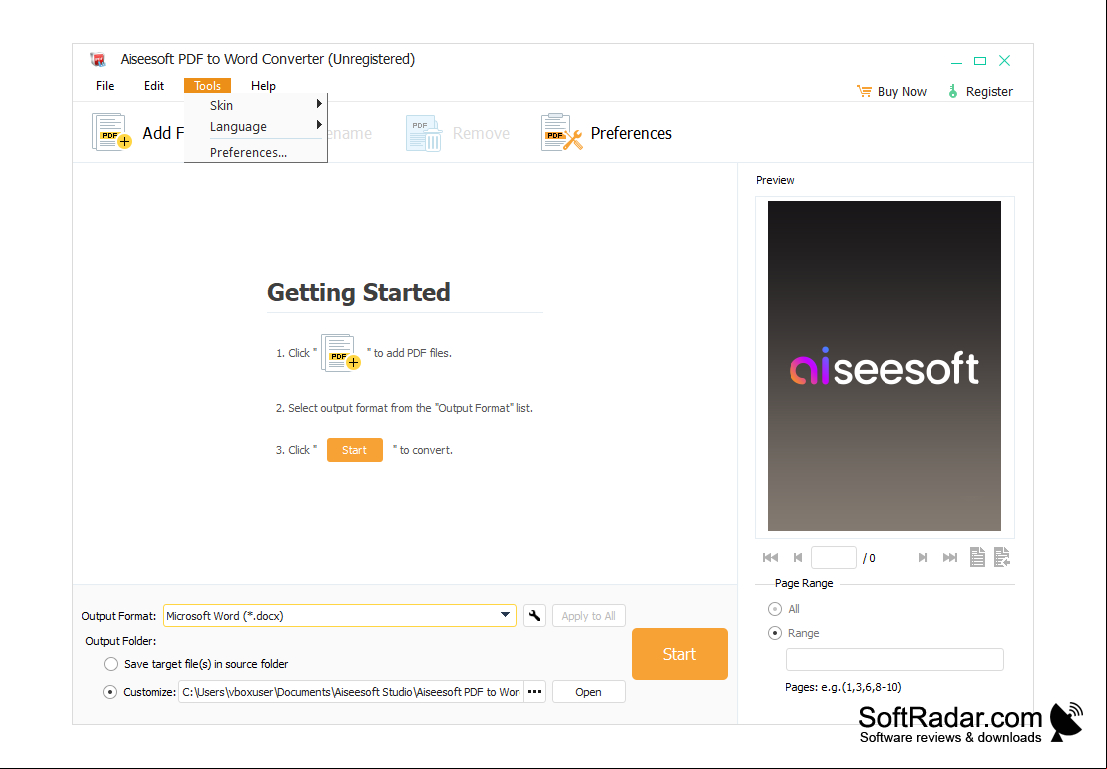Open Preferences via the wrench PDF icon
The height and width of the screenshot is (769, 1107).
(561, 132)
